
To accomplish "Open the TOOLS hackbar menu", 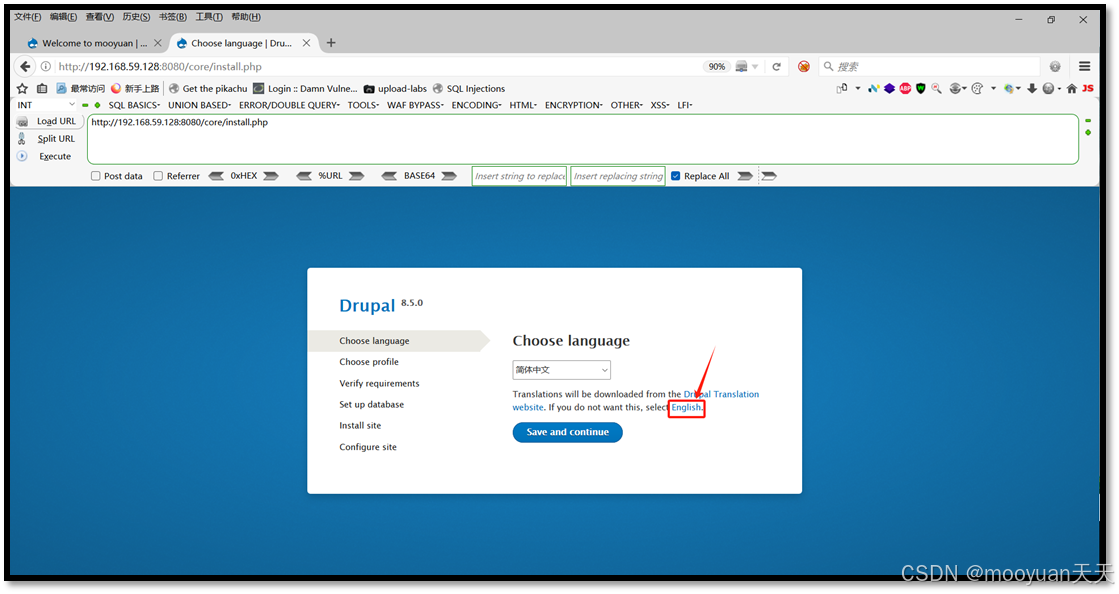I will (x=363, y=105).
